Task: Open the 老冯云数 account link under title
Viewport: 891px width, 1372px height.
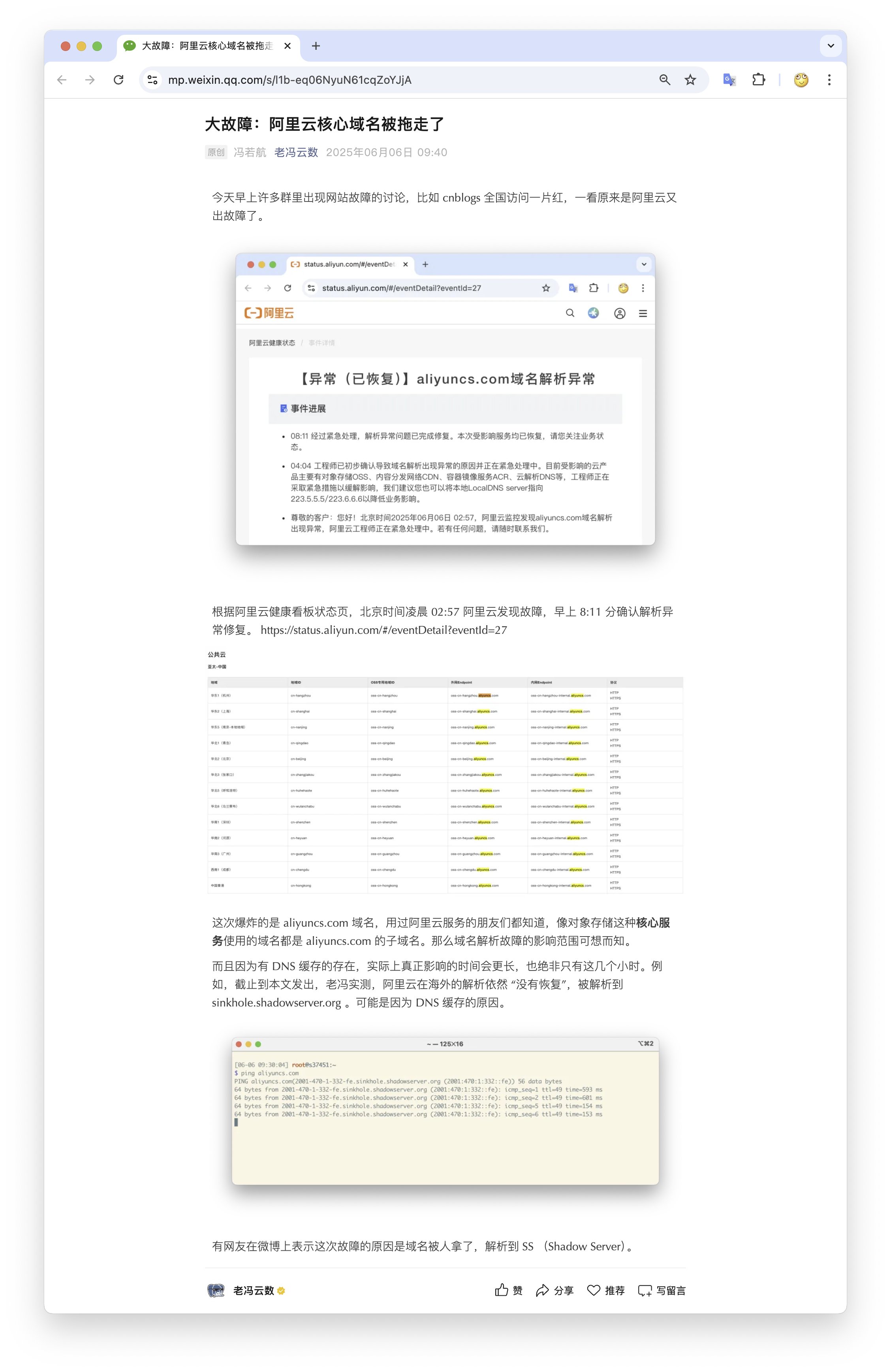Action: tap(296, 152)
